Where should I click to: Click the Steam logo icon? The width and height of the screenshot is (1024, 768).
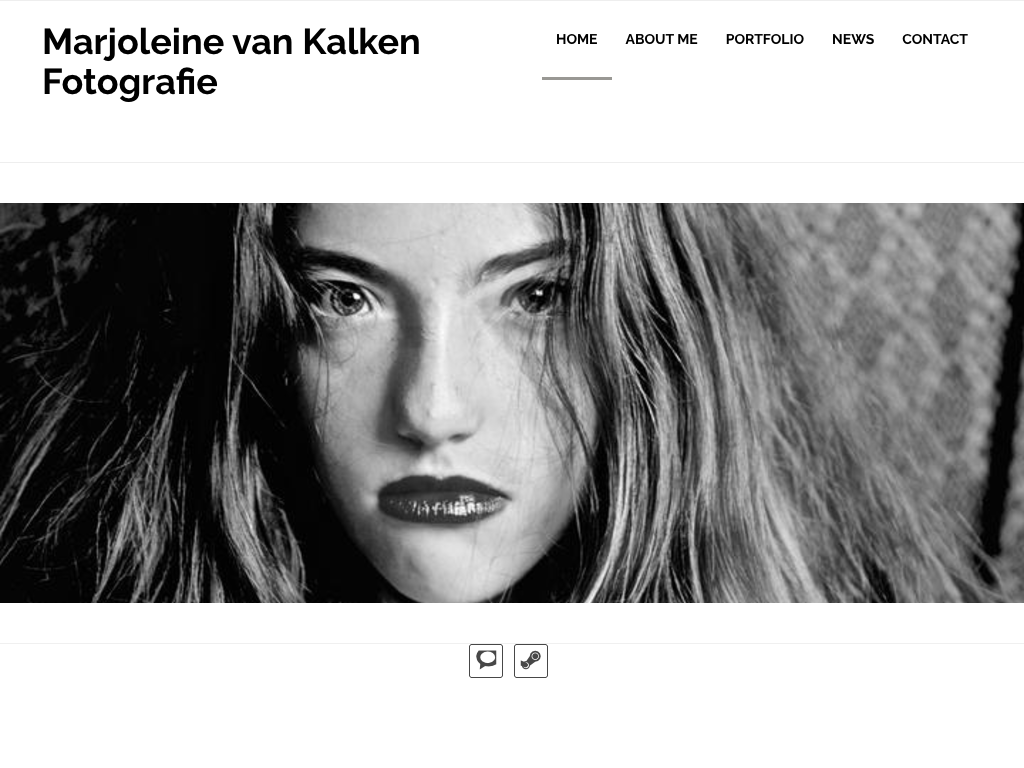(531, 661)
